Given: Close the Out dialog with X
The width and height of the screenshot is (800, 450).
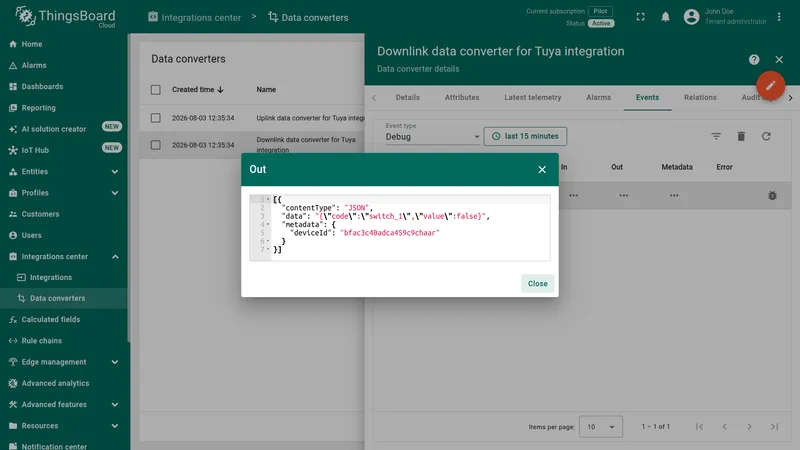Looking at the screenshot, I should pos(542,169).
